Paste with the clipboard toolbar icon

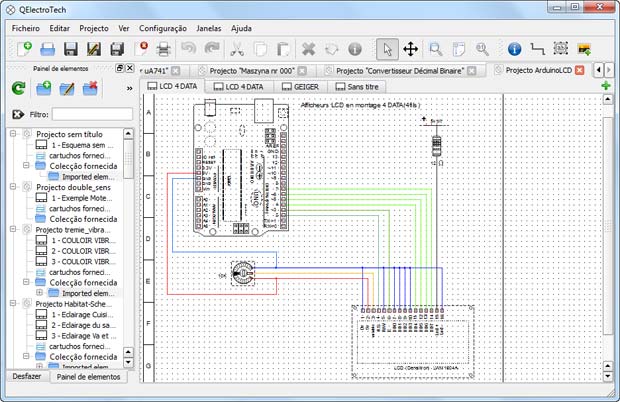pyautogui.click(x=283, y=49)
